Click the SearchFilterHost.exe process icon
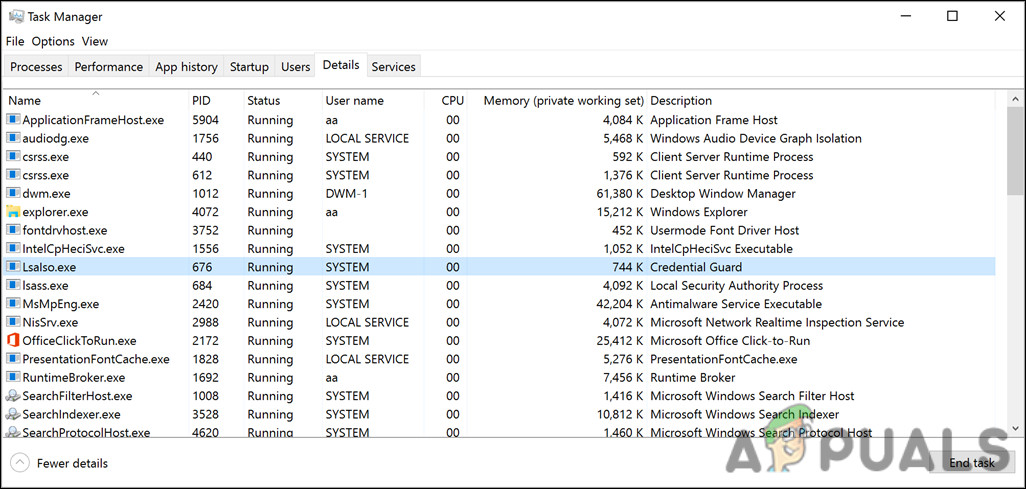 point(13,396)
